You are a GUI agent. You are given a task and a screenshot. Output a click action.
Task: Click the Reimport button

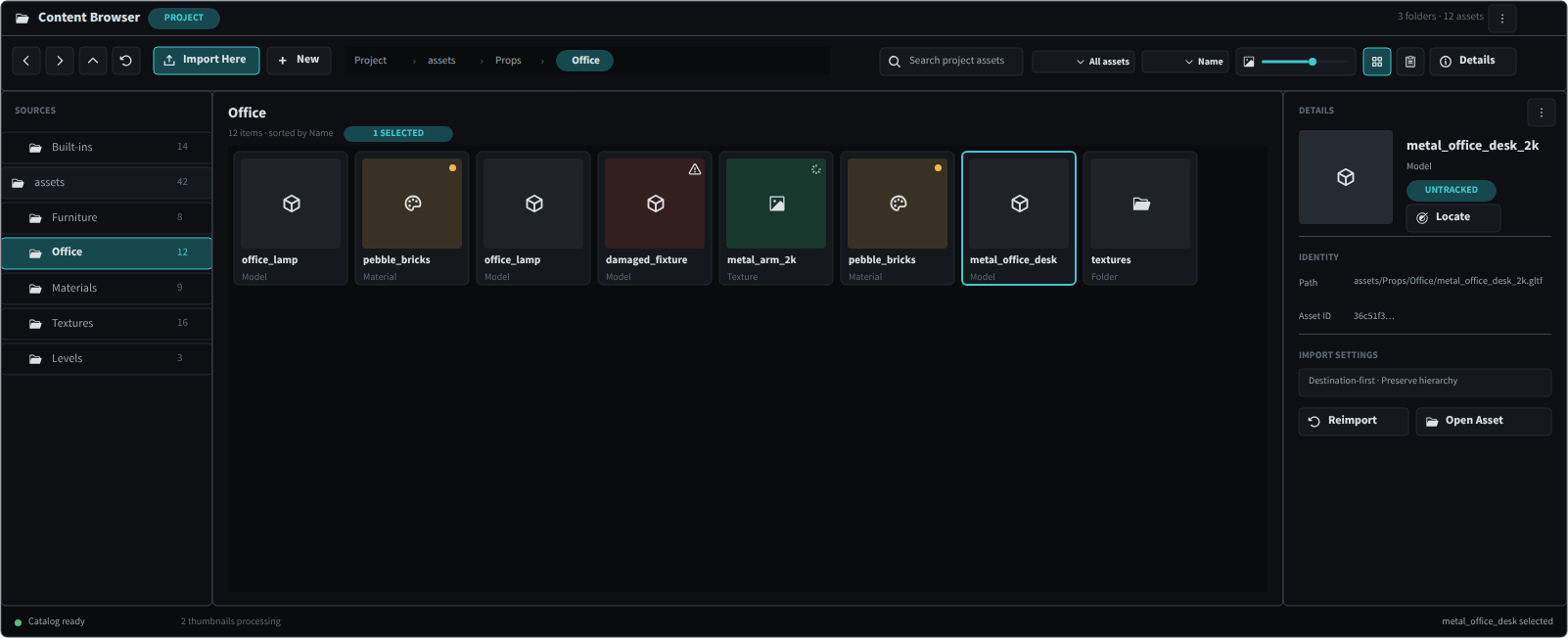point(1354,422)
